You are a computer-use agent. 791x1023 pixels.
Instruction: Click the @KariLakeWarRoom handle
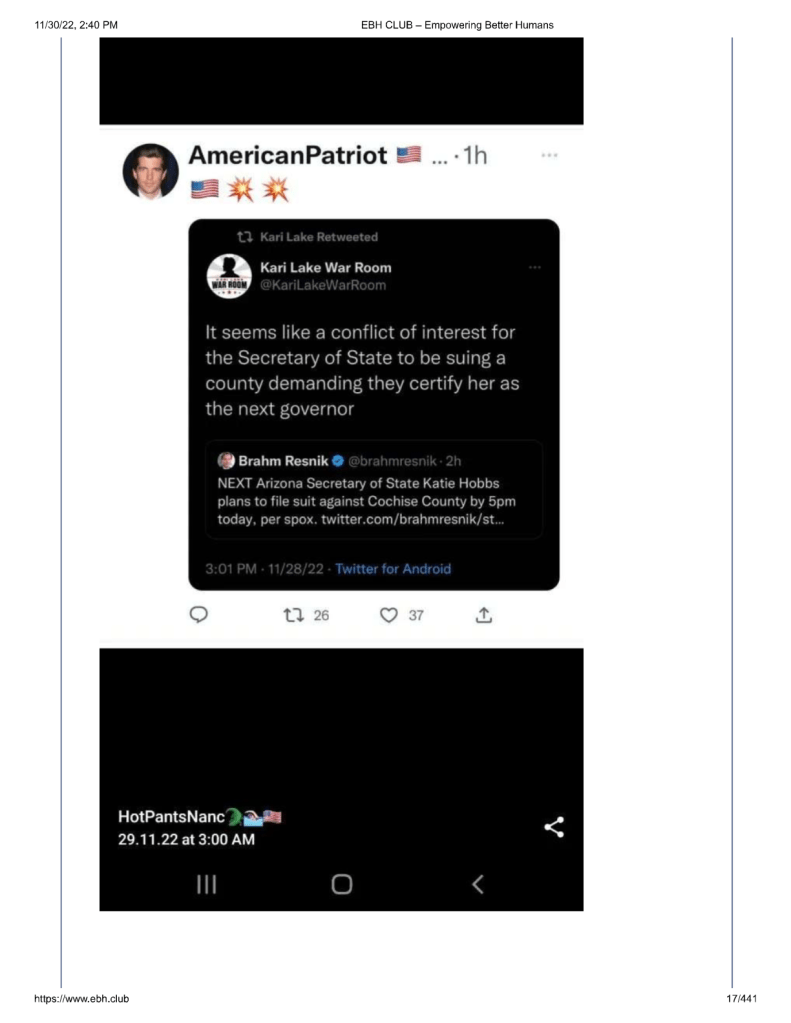click(x=322, y=285)
